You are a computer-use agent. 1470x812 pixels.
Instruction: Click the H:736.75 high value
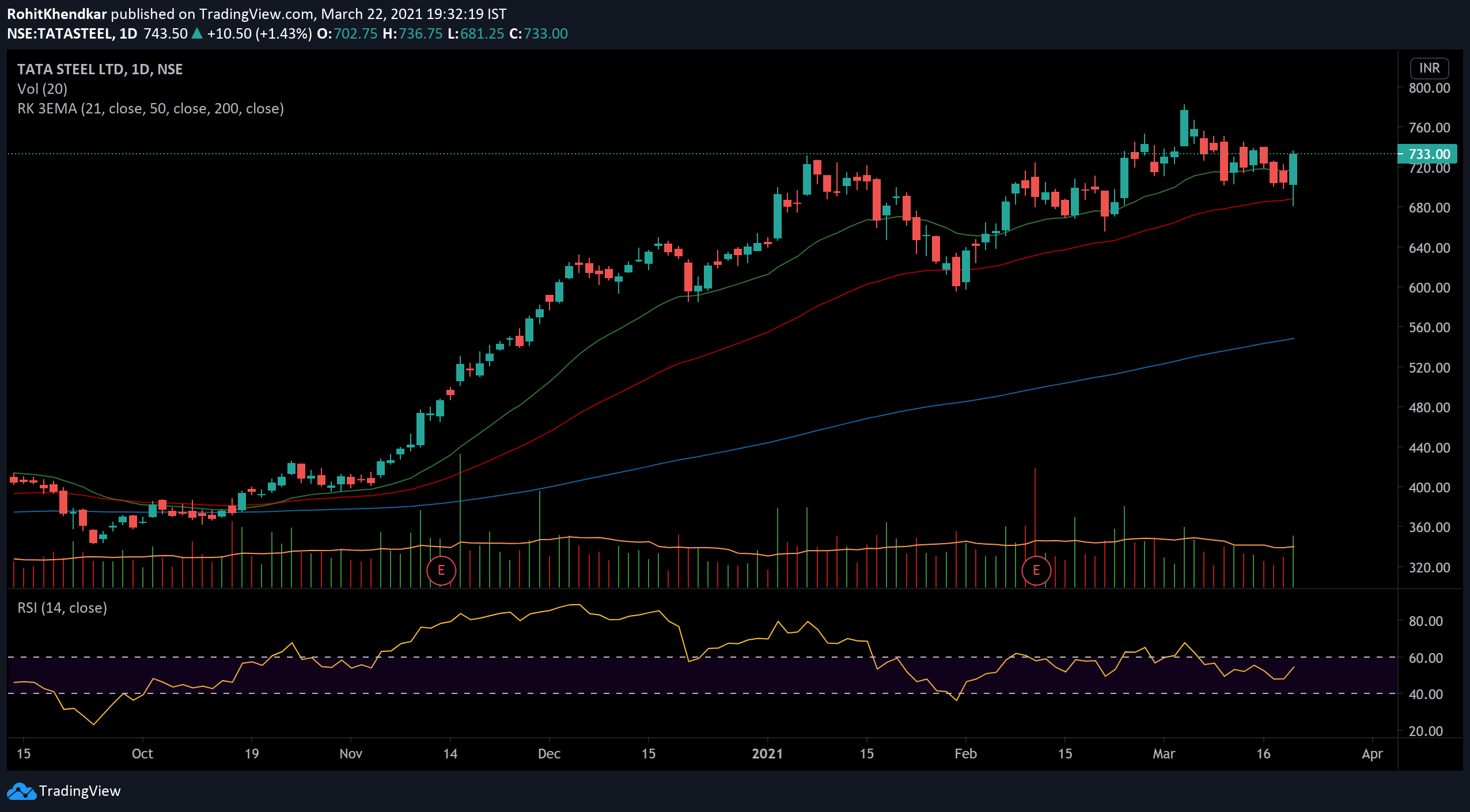(412, 33)
